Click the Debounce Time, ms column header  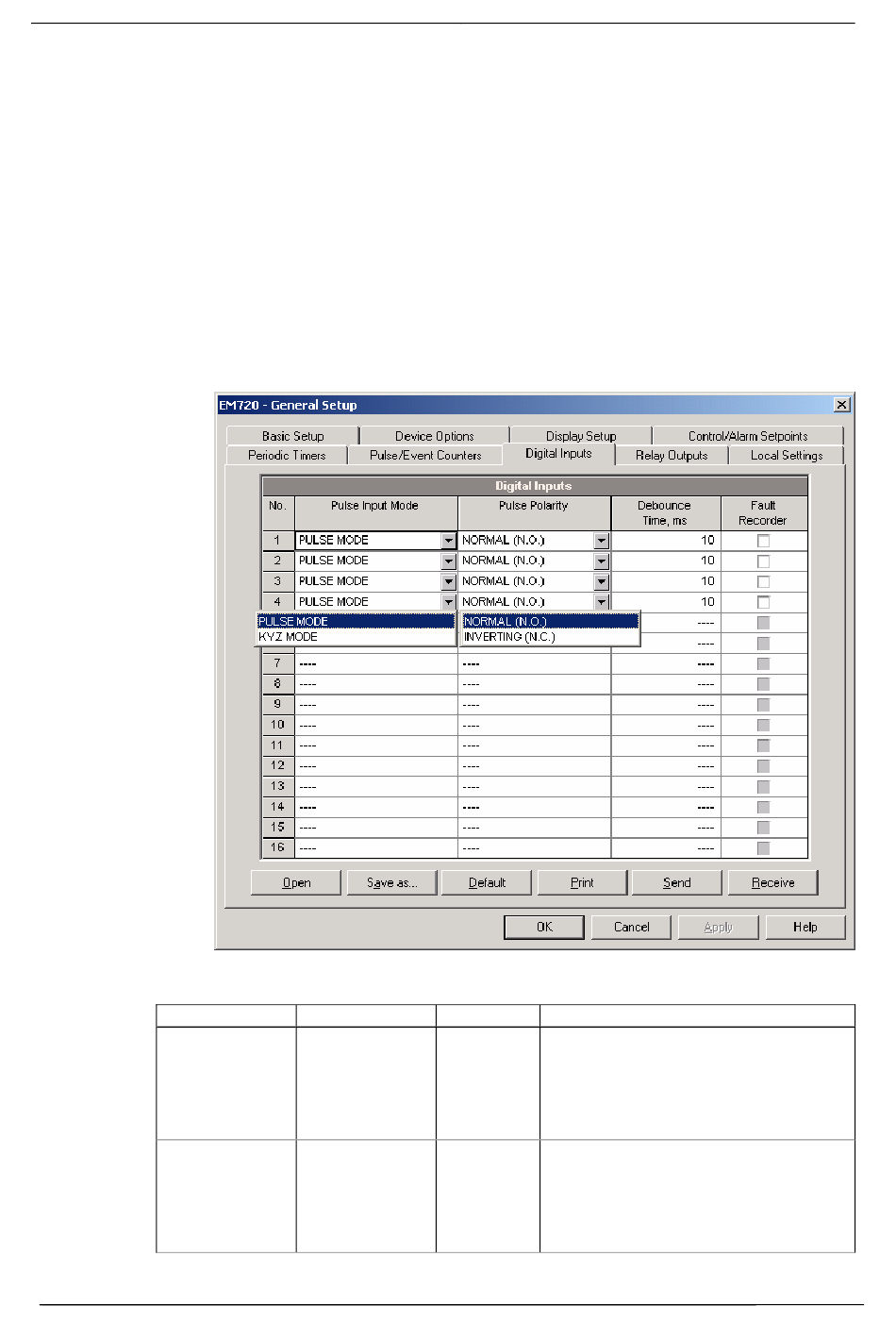[x=666, y=513]
